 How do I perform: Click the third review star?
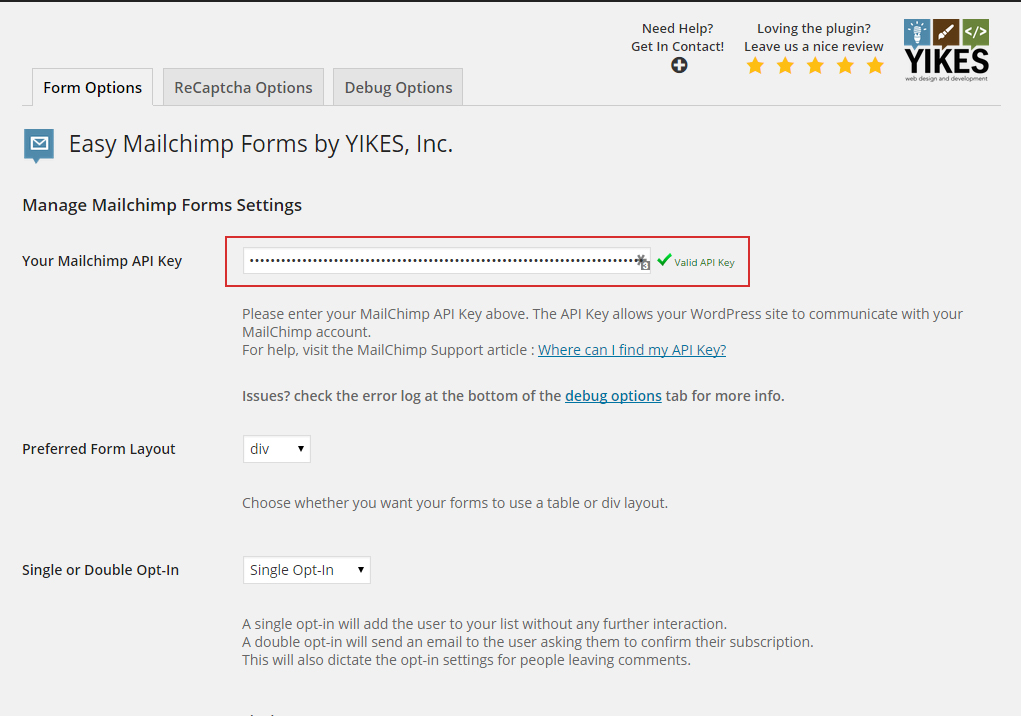coord(815,65)
